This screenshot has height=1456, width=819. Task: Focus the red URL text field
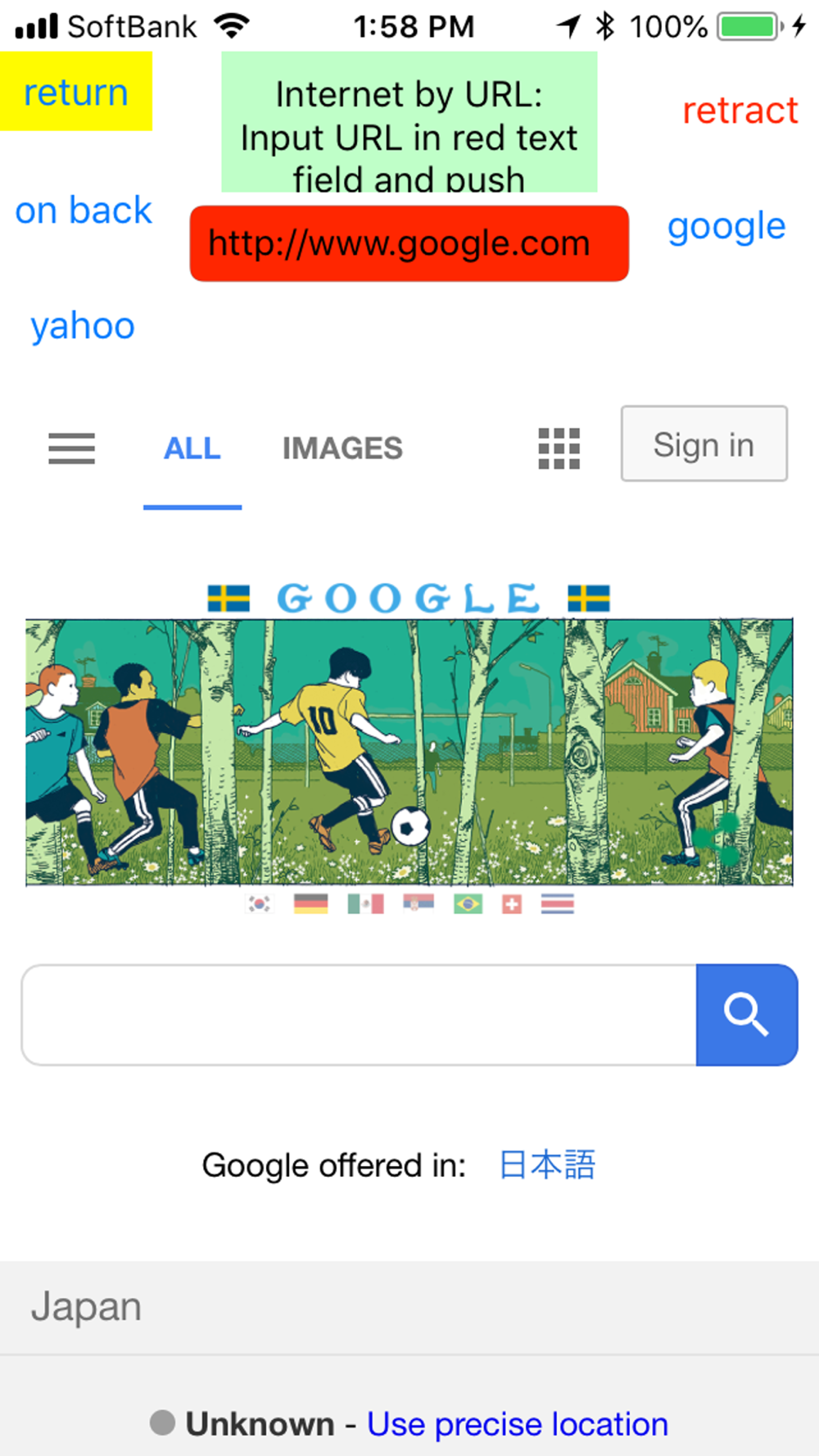[409, 243]
